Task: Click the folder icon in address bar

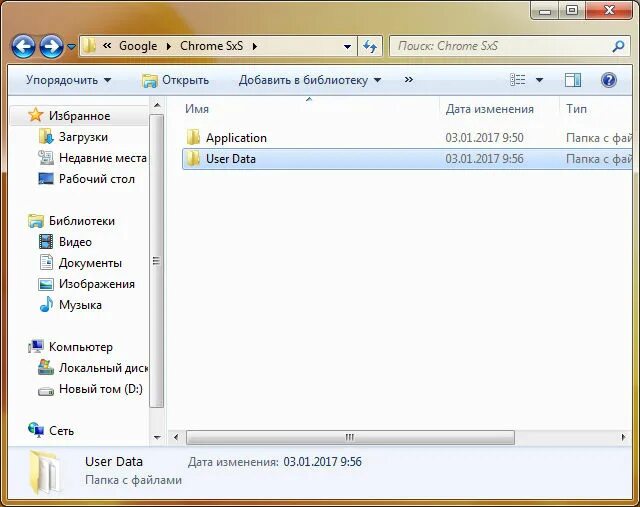Action: 89,46
